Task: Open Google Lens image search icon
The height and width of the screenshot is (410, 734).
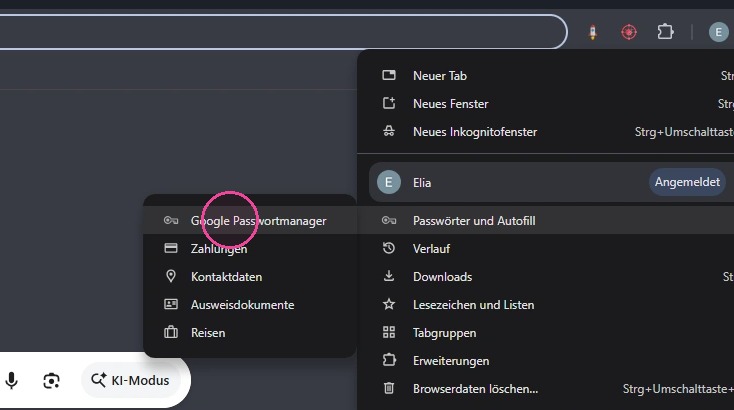Action: point(51,381)
